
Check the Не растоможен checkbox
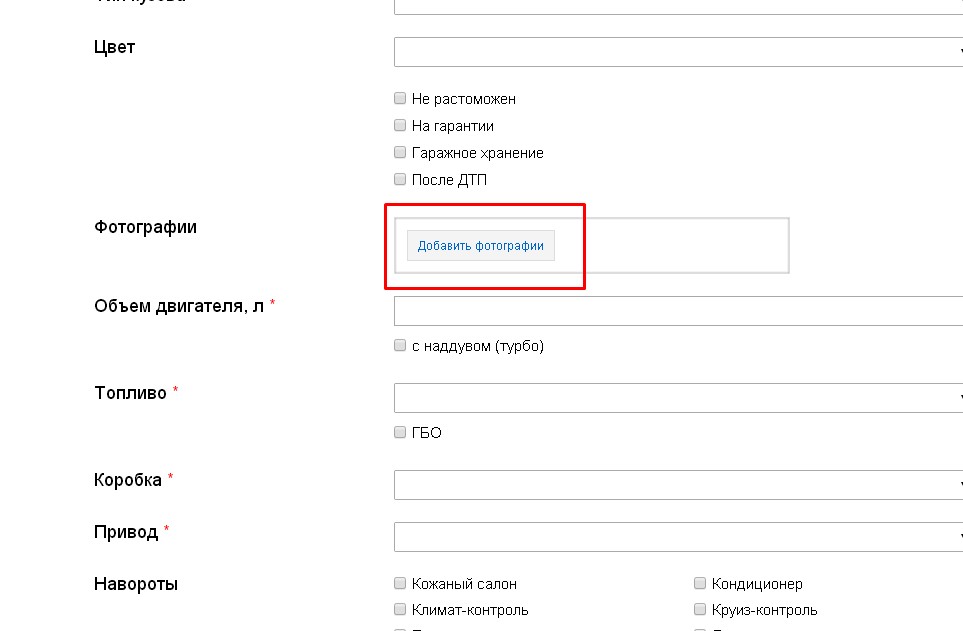coord(400,99)
